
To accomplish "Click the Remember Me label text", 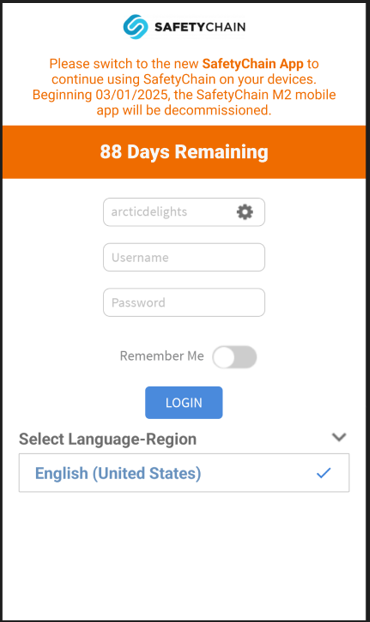I will [x=162, y=356].
